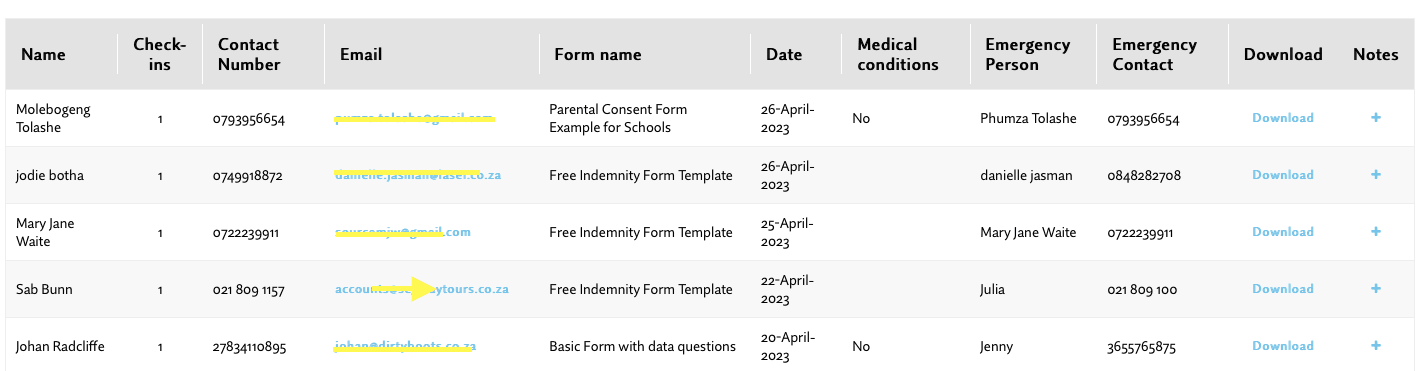Download Molebogeng Tolashe's consent form
Viewport: 1418px width, 371px height.
click(x=1283, y=118)
